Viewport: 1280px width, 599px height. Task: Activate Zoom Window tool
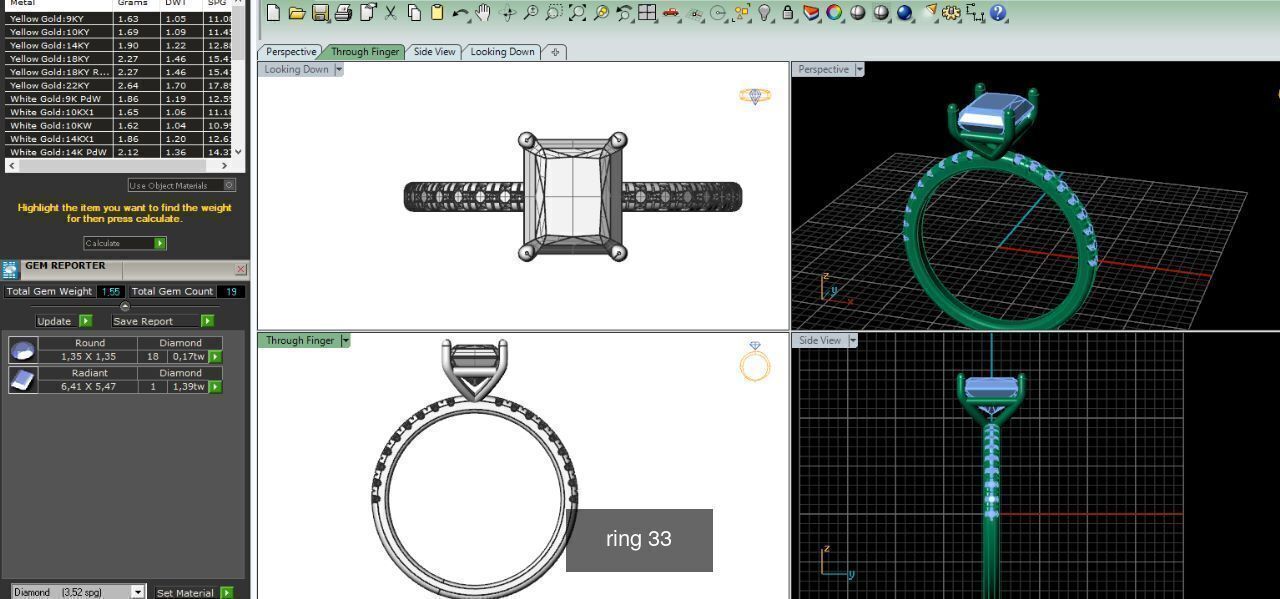coord(554,13)
